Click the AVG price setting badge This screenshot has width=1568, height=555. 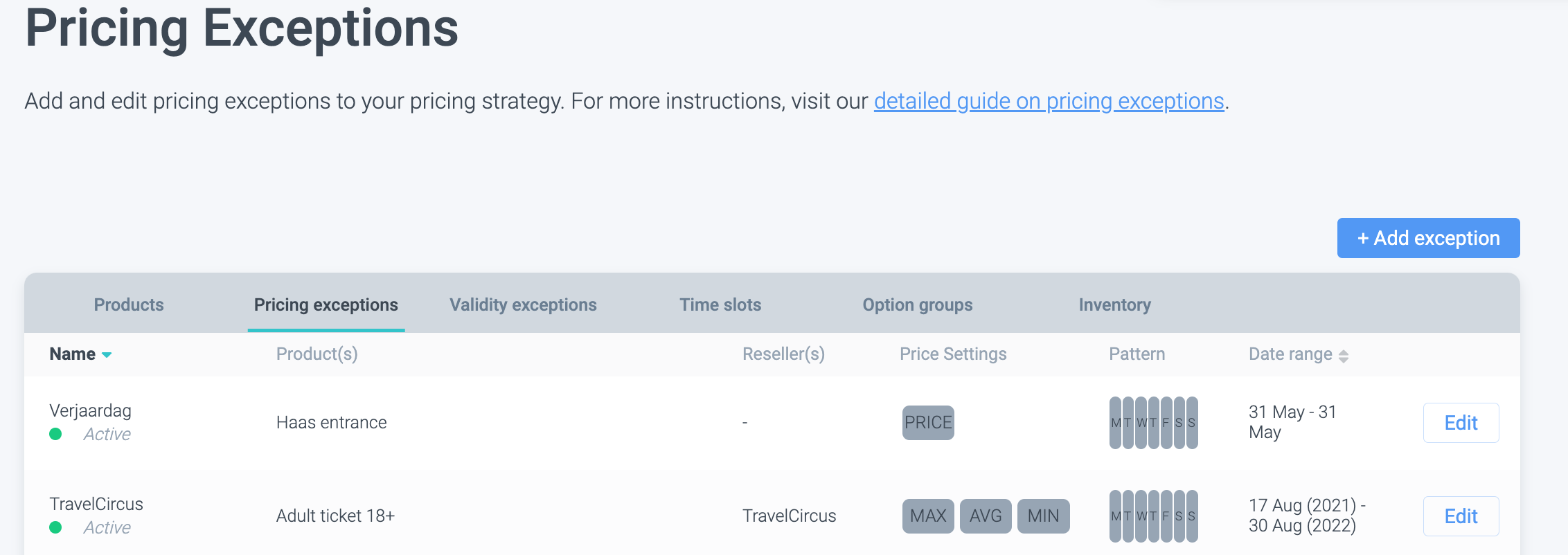pos(986,516)
